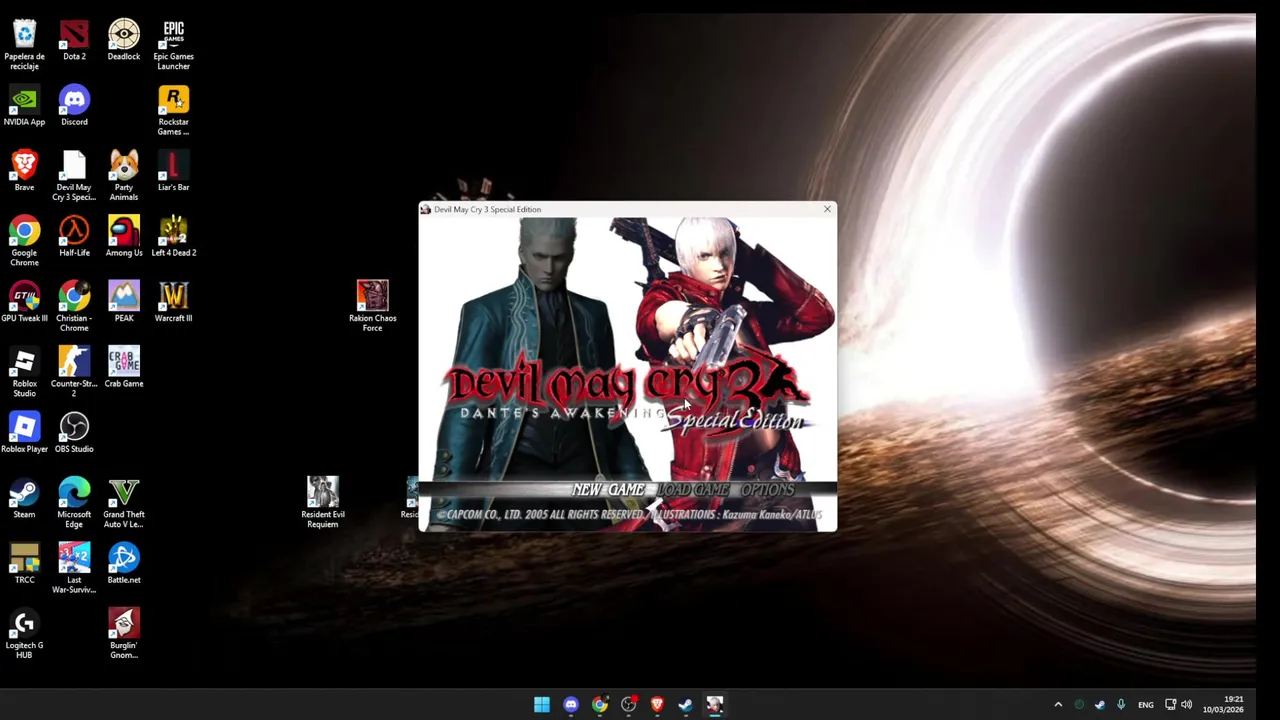Select the TRCC desktop icon

pos(24,564)
